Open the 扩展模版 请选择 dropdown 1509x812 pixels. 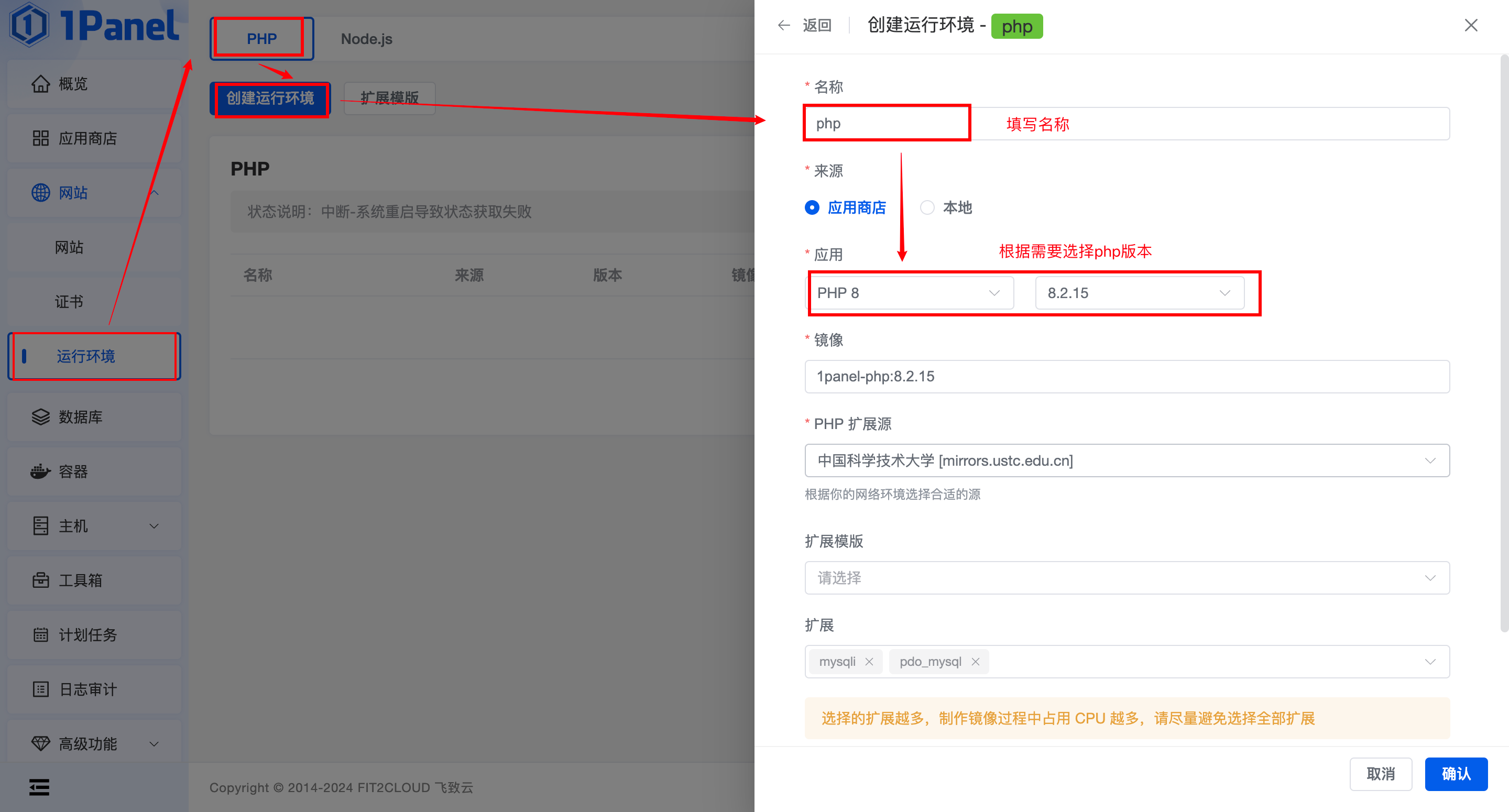tap(1127, 578)
